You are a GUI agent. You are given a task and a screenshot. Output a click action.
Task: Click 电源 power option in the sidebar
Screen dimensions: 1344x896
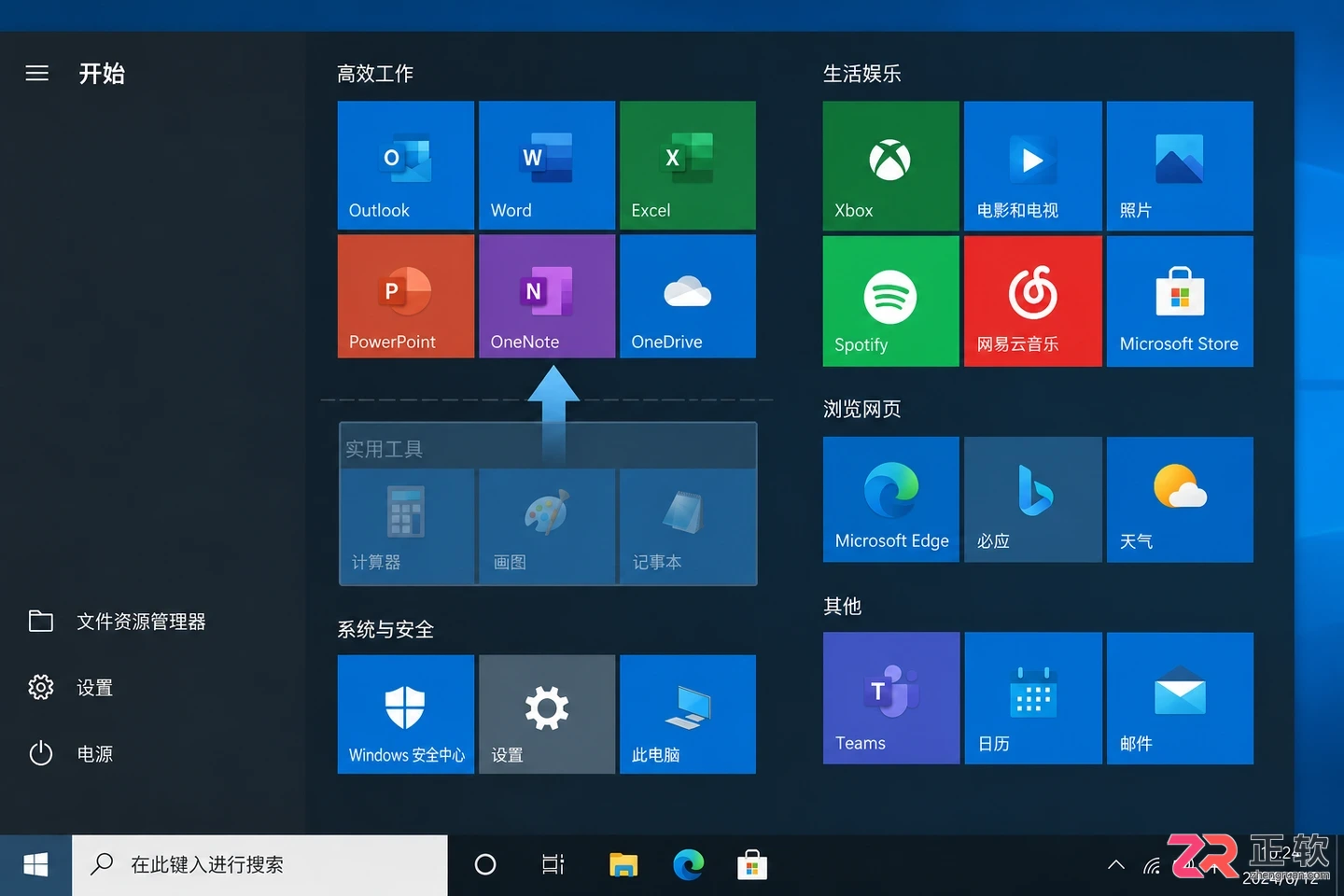coord(71,753)
